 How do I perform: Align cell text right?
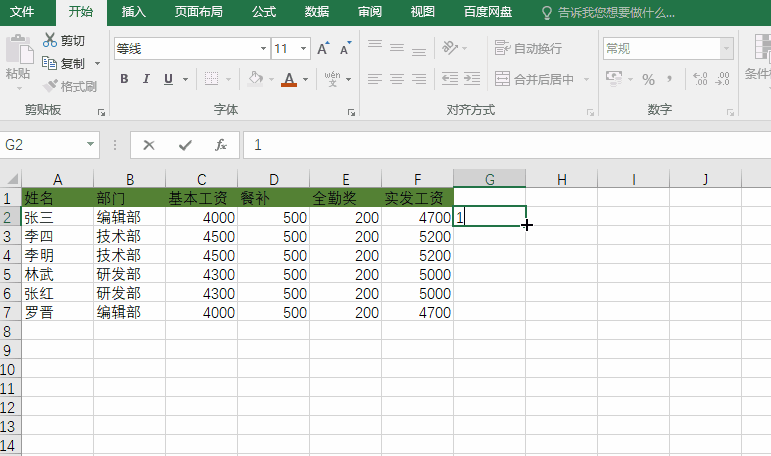[x=419, y=79]
